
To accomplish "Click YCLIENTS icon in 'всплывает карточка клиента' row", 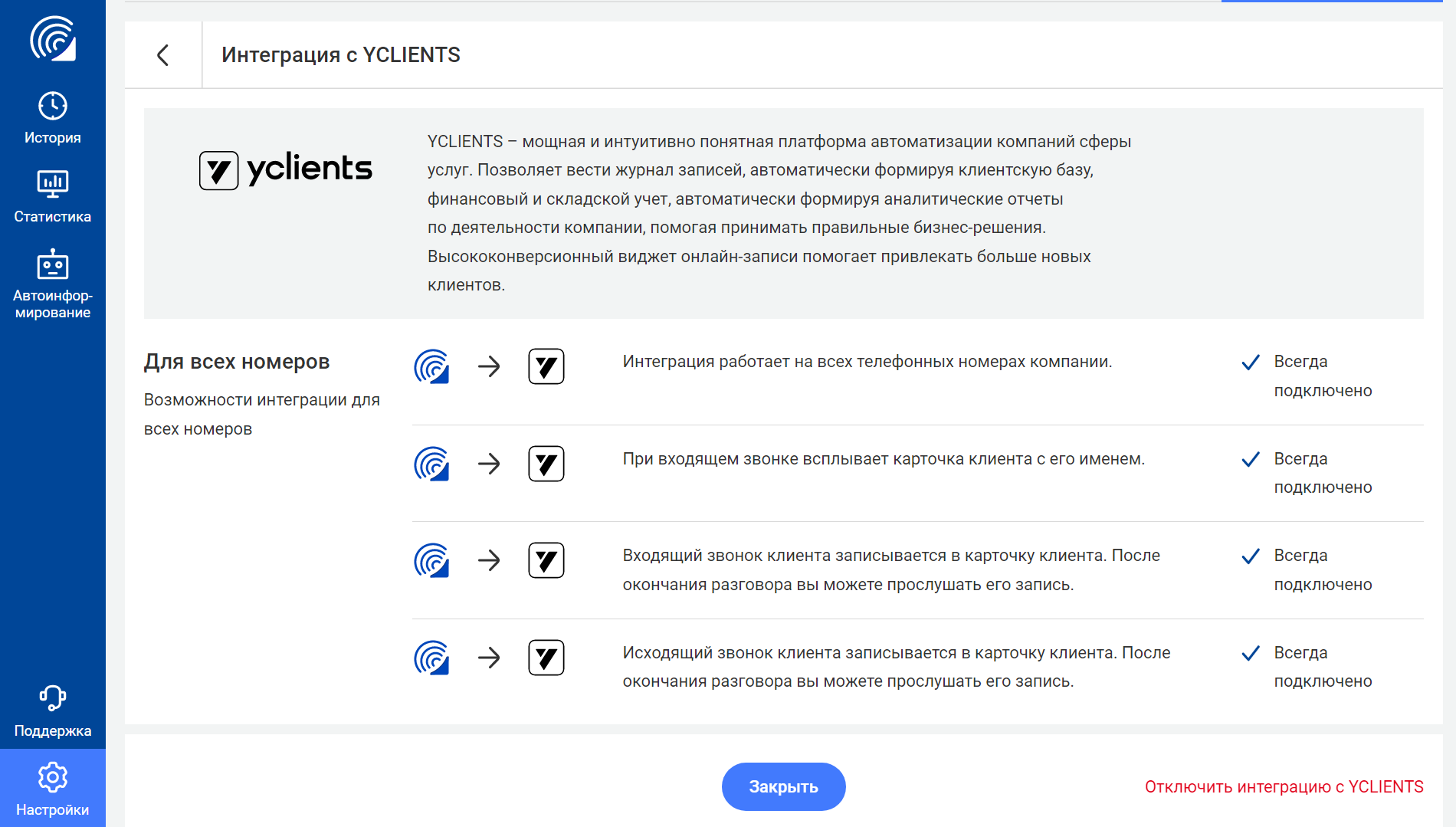I will click(x=546, y=464).
